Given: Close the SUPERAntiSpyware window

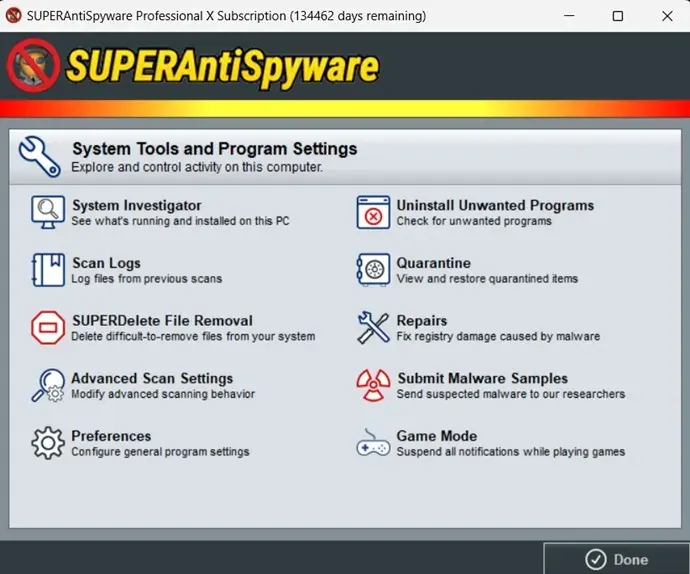Looking at the screenshot, I should tap(667, 16).
